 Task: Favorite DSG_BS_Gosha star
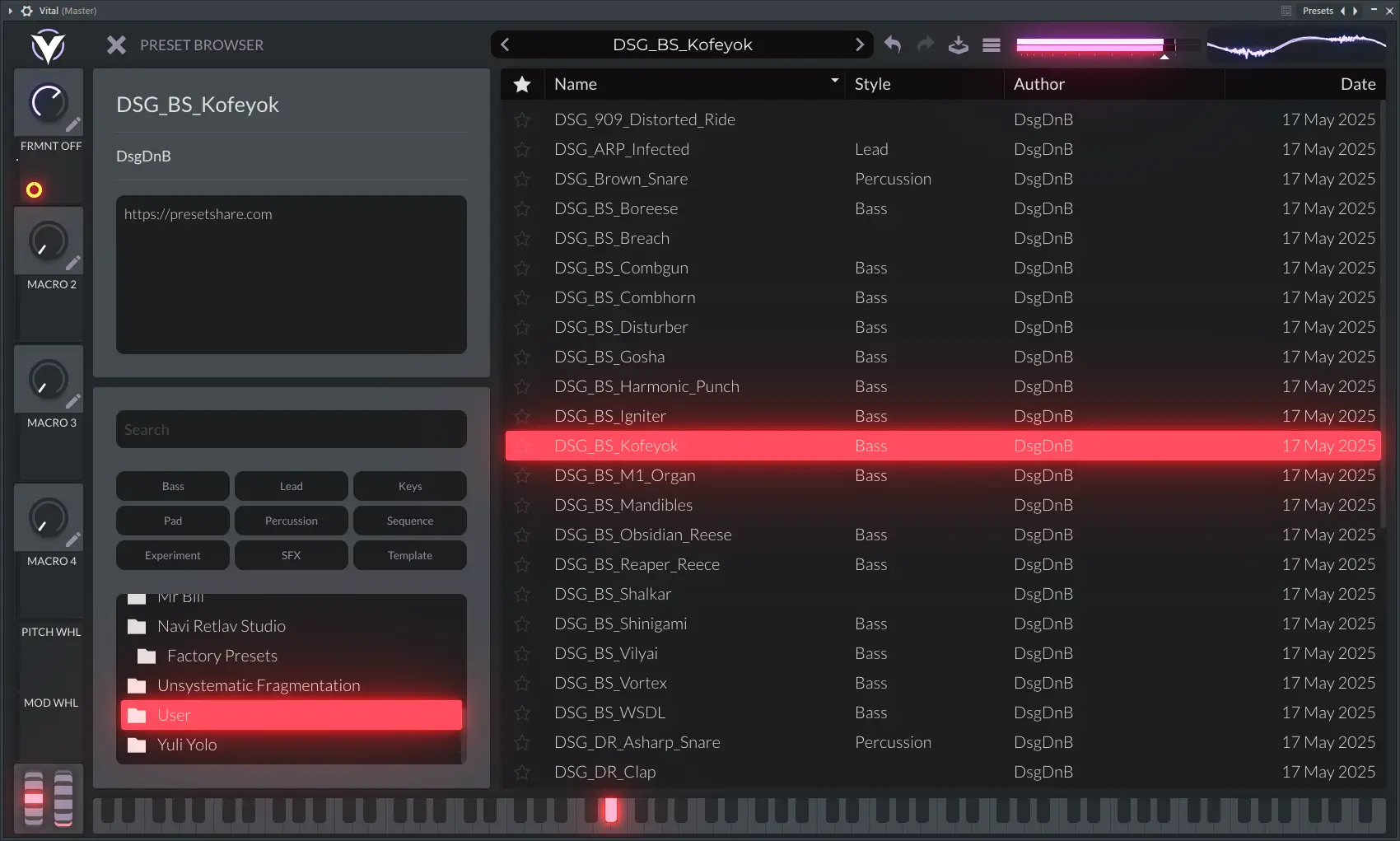point(522,357)
